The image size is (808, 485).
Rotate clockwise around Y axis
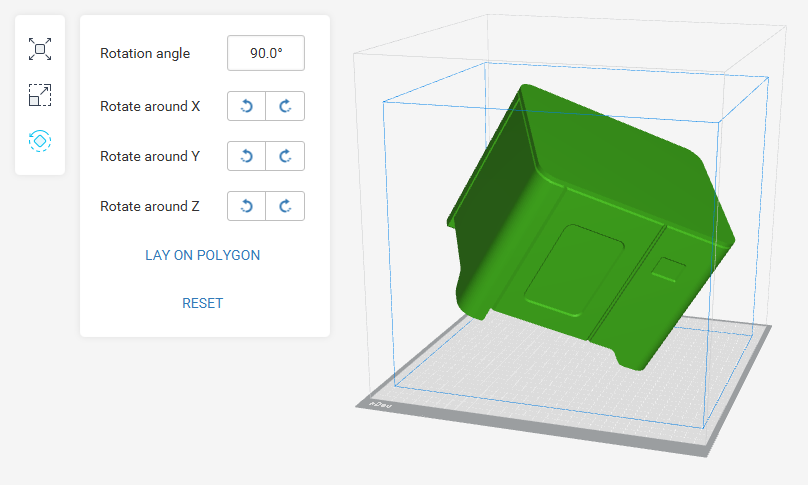pos(285,156)
